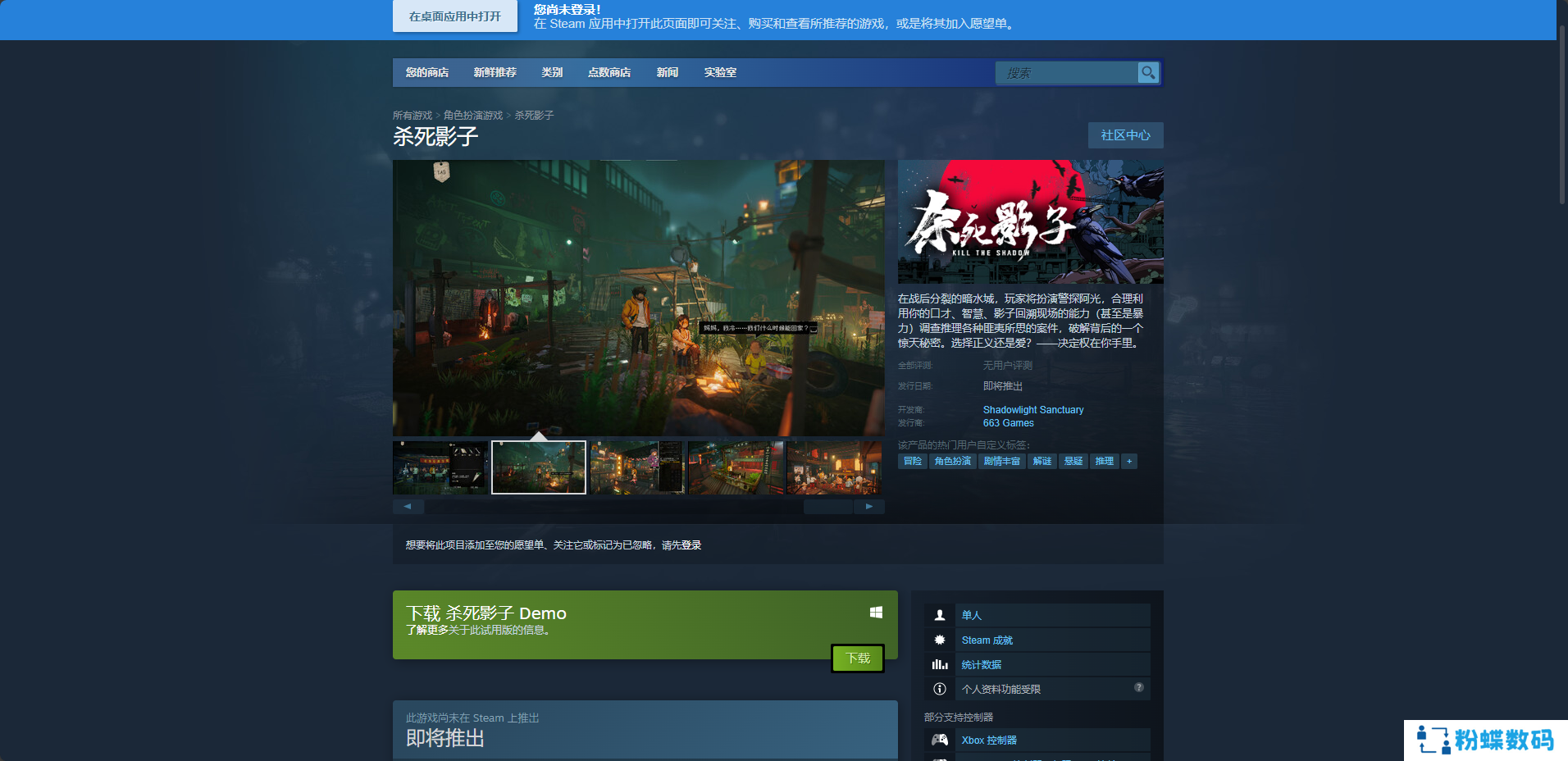Select the 冒险 tag

click(913, 461)
